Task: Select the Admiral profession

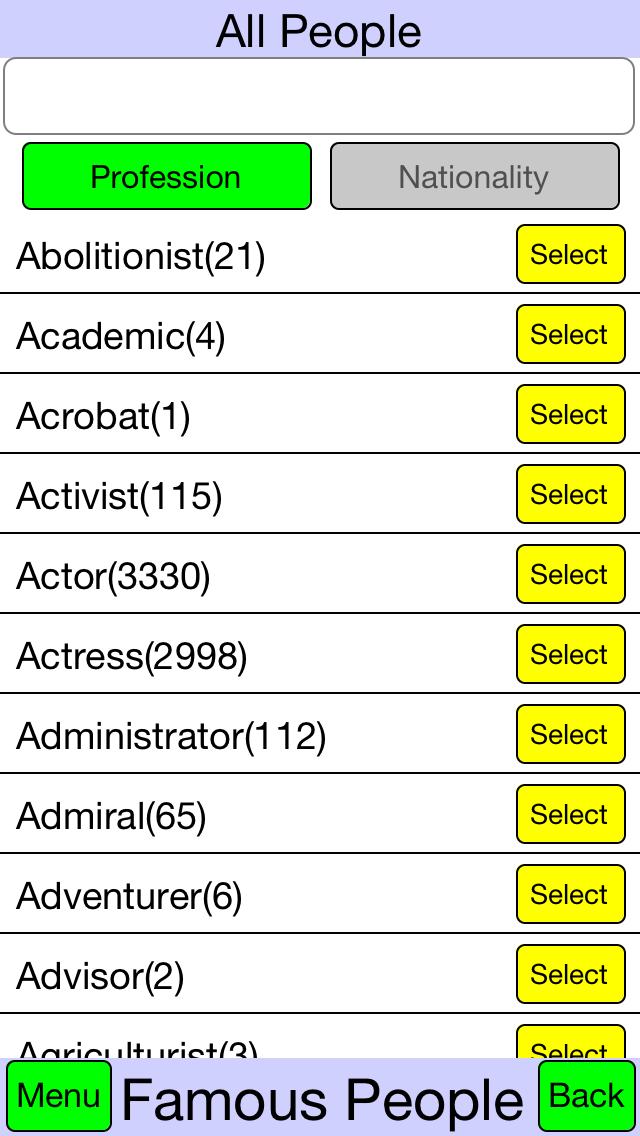Action: [570, 815]
